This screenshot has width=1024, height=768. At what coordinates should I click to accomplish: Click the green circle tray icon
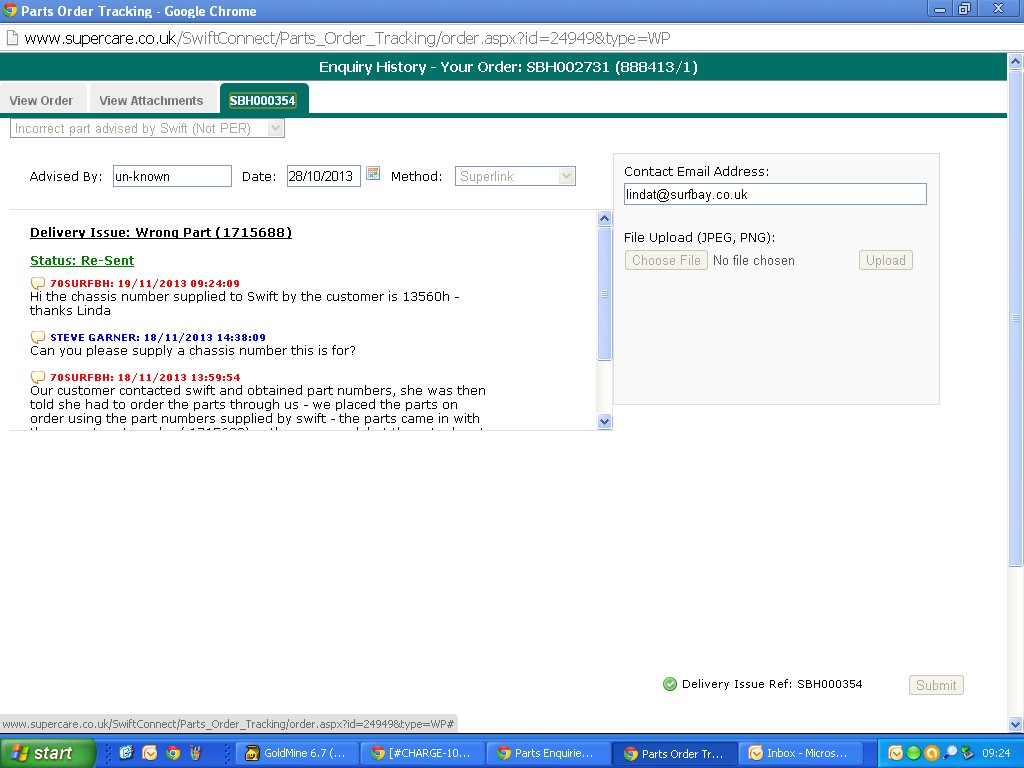point(914,753)
